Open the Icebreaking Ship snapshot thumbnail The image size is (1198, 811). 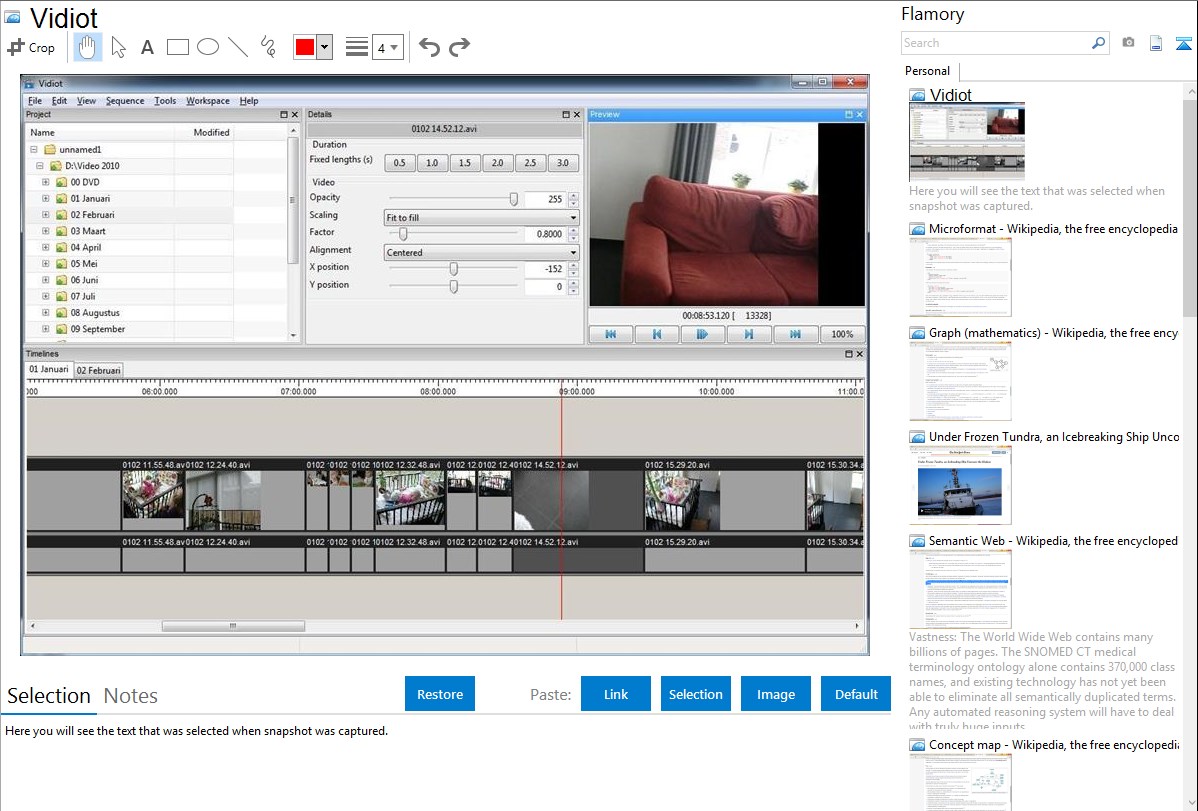[x=960, y=485]
